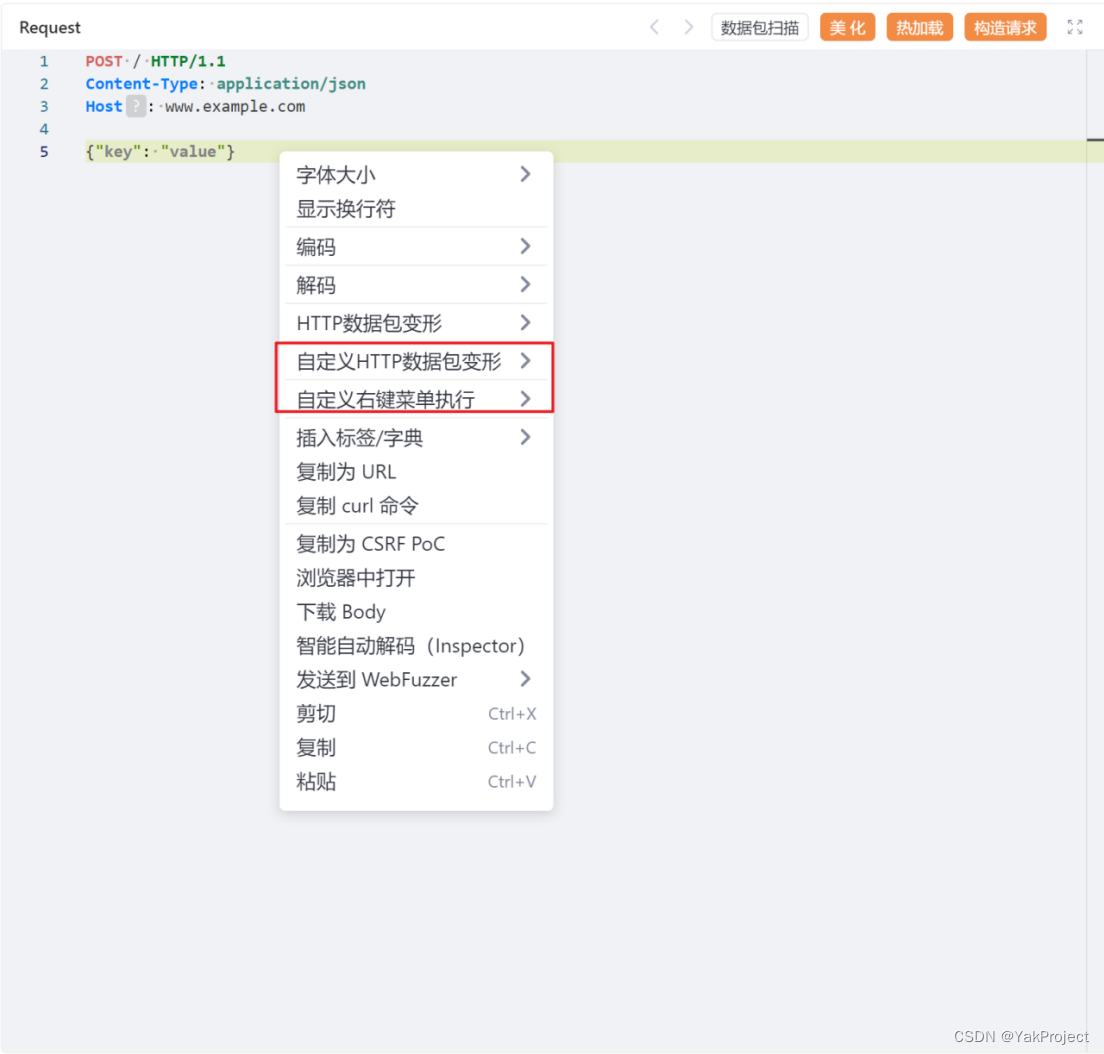Open the 字体大小 submenu
Screen dimensions: 1104x1054
pos(416,175)
